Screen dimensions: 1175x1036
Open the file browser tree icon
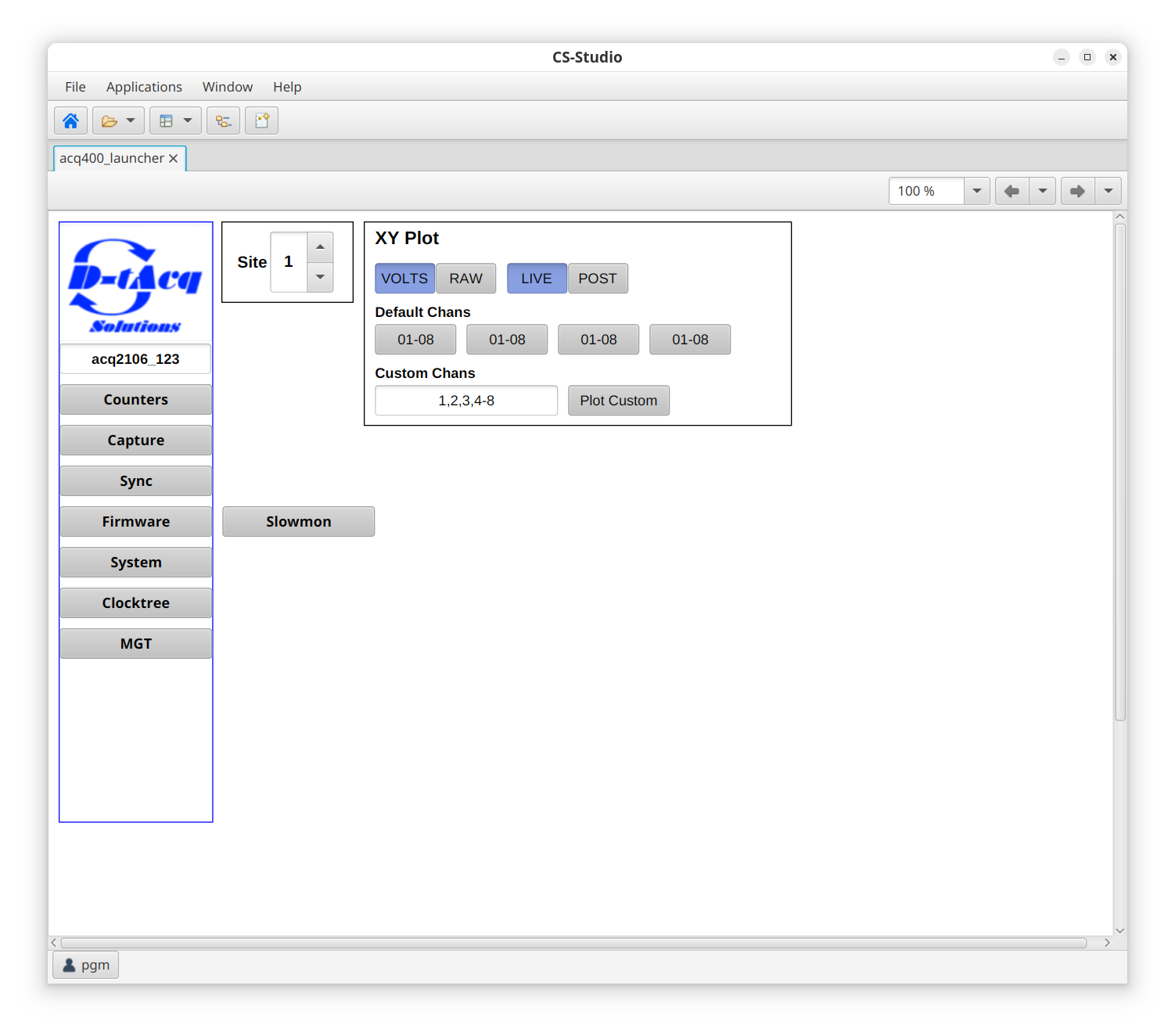coord(223,121)
